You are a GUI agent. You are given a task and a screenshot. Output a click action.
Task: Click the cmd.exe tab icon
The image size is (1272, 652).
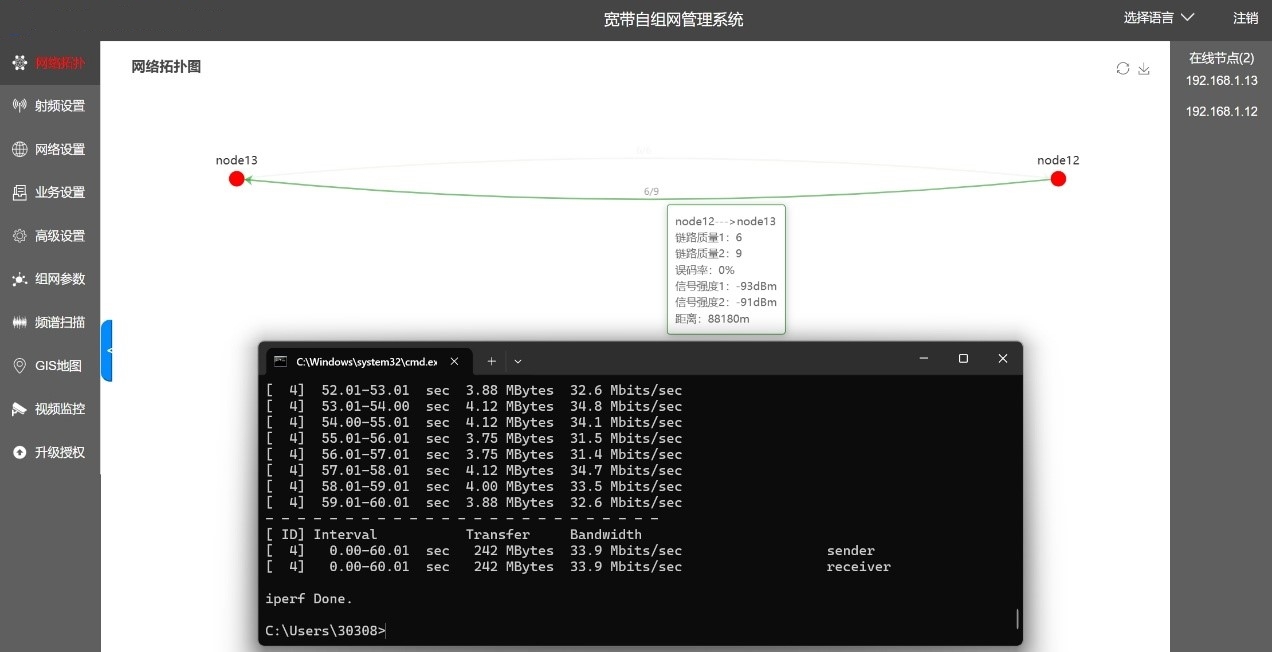pyautogui.click(x=281, y=361)
